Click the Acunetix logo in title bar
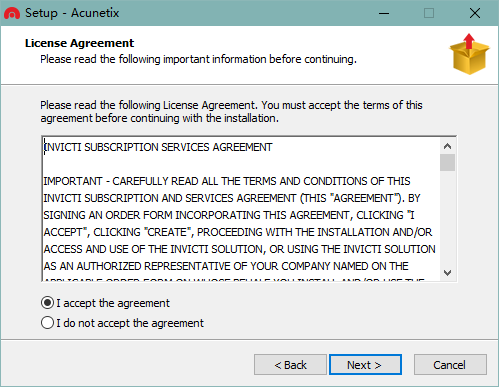The height and width of the screenshot is (387, 499). 12,13
